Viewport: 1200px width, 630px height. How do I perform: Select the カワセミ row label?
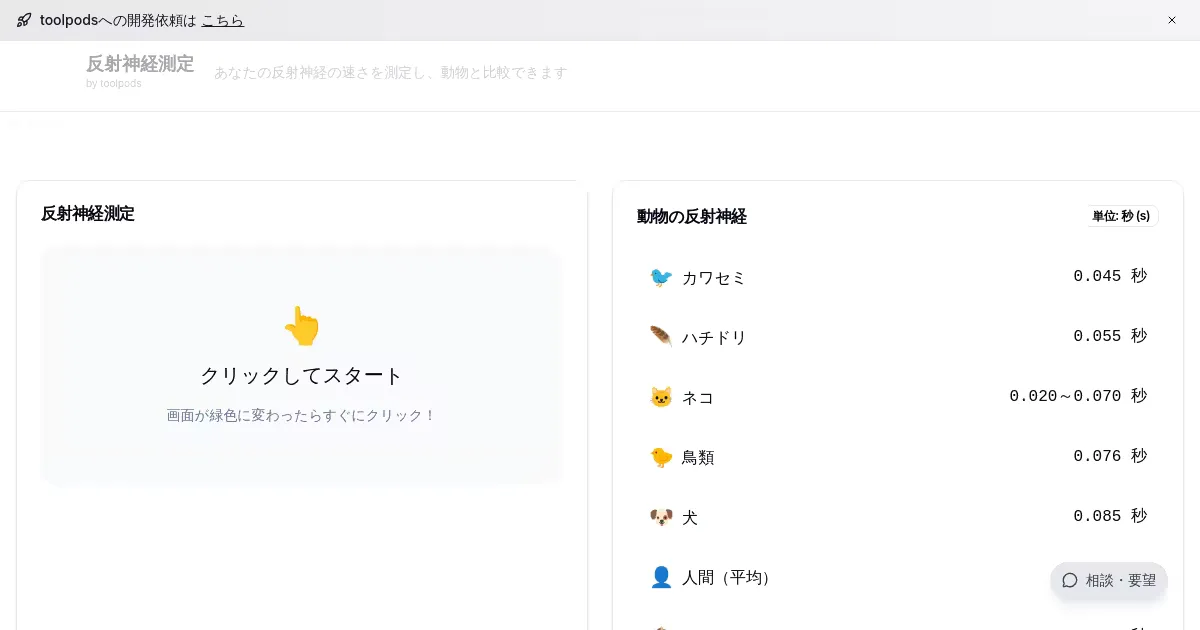(714, 278)
